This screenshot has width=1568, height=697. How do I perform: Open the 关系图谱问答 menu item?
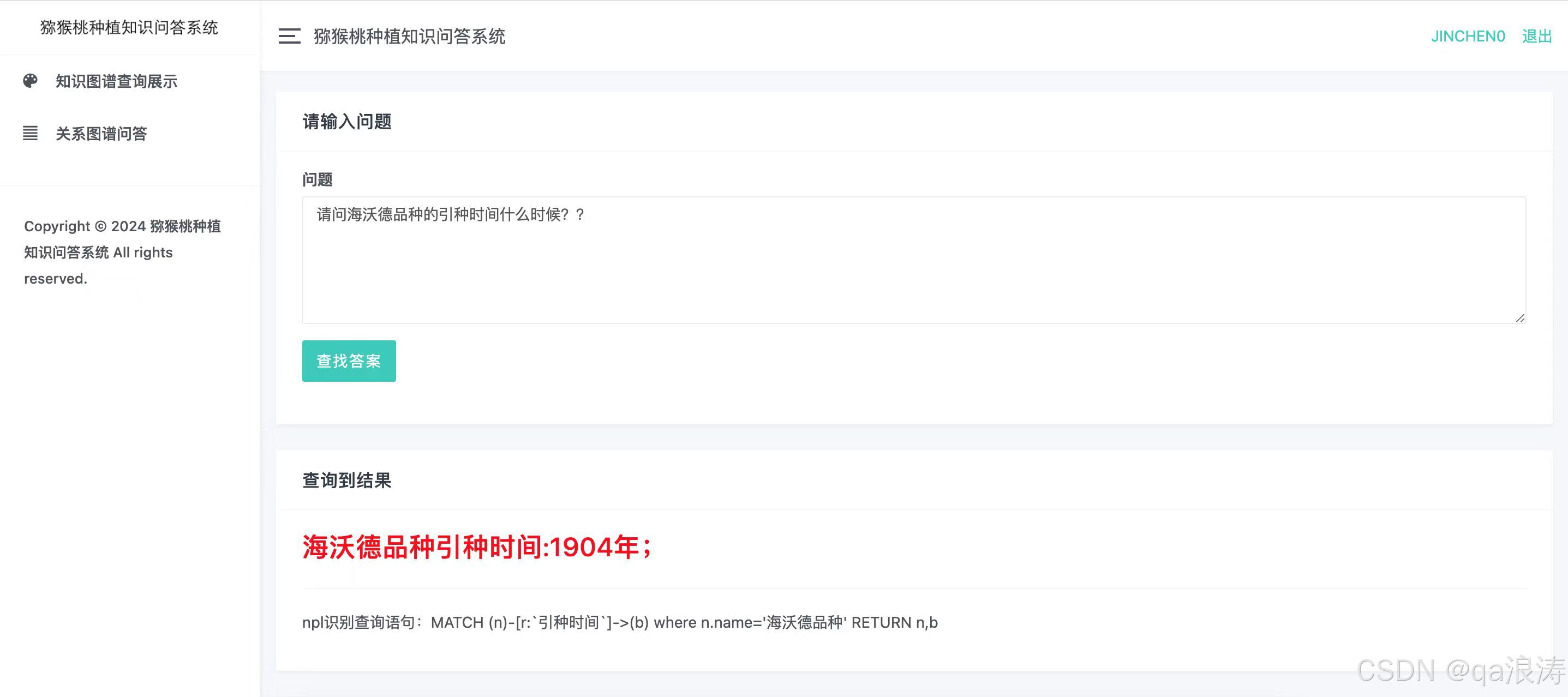[x=101, y=133]
